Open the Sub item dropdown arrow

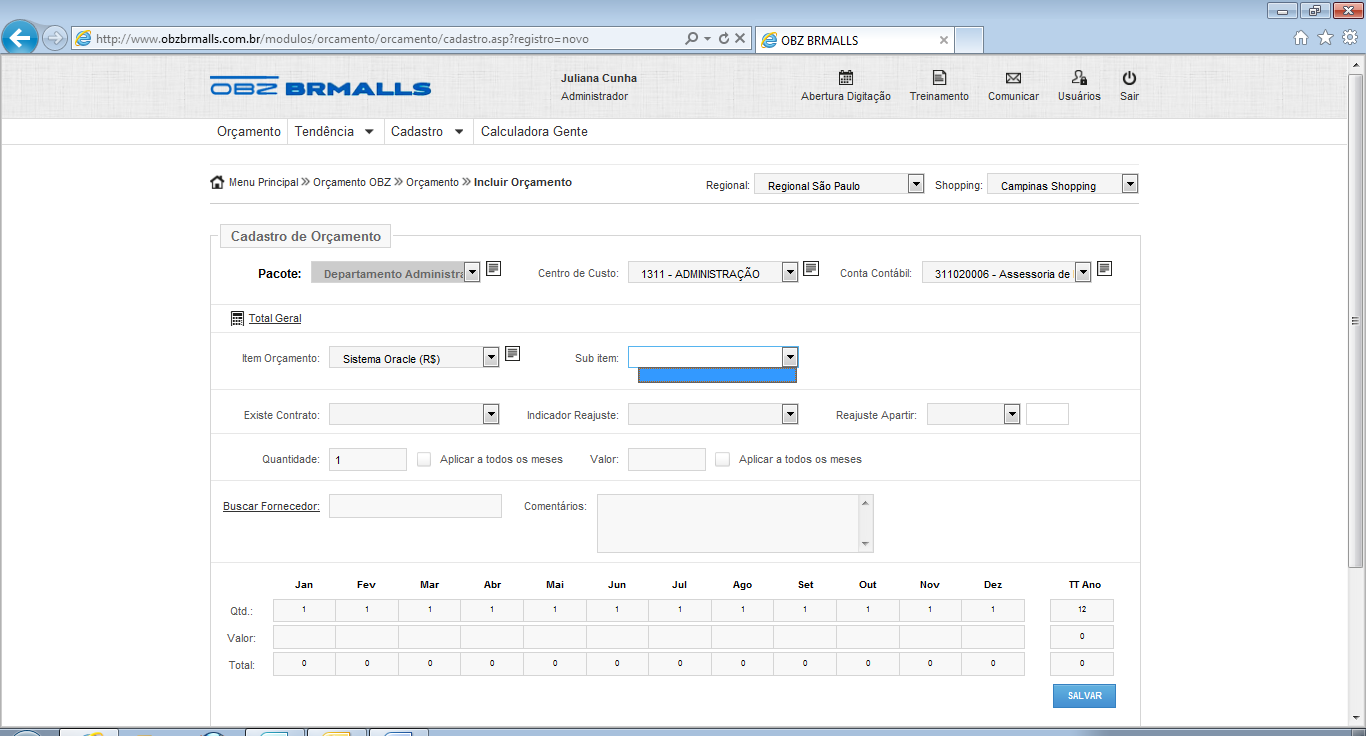pos(790,357)
